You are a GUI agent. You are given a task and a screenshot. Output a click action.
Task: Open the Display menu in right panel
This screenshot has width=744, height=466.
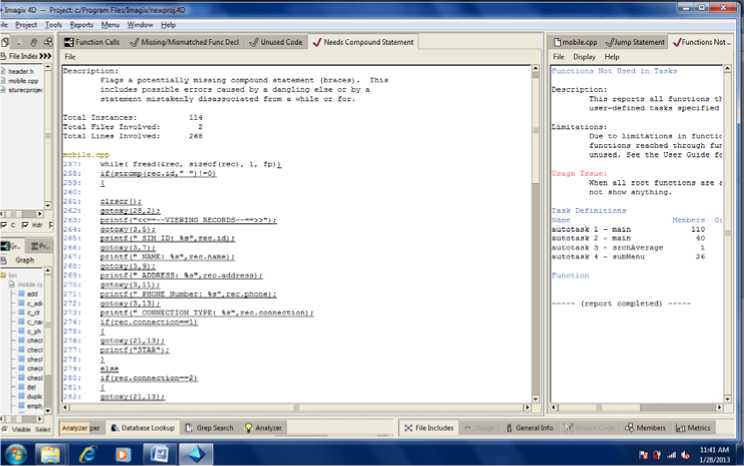[584, 57]
